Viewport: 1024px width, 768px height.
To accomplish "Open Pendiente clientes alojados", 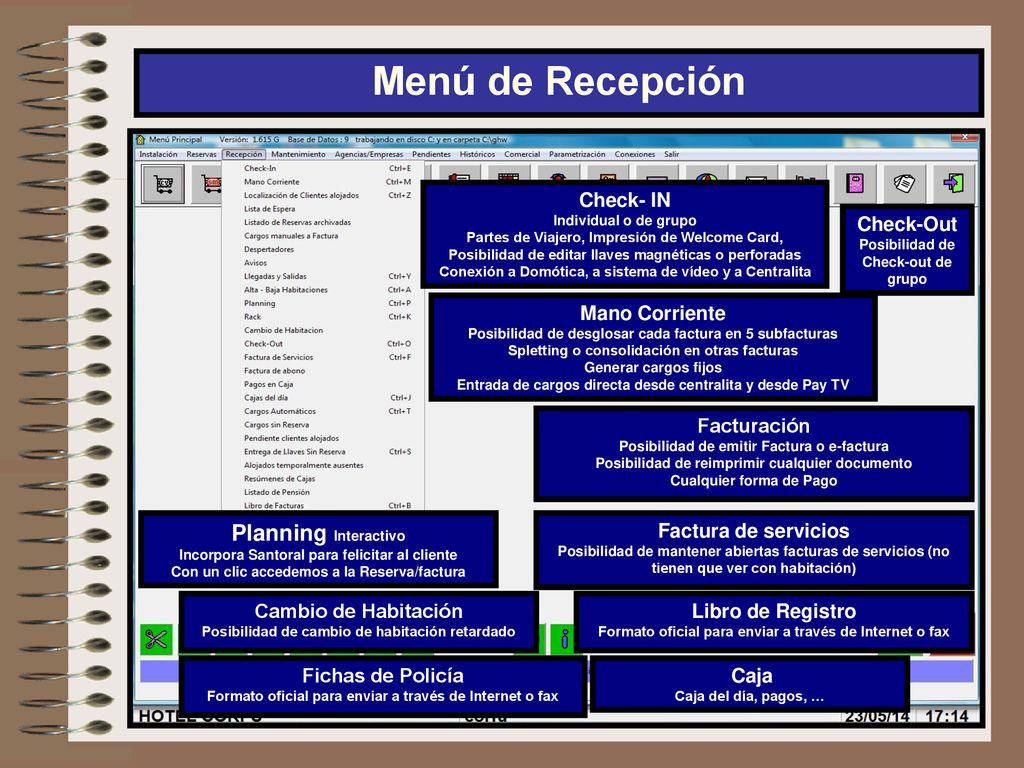I will (323, 438).
